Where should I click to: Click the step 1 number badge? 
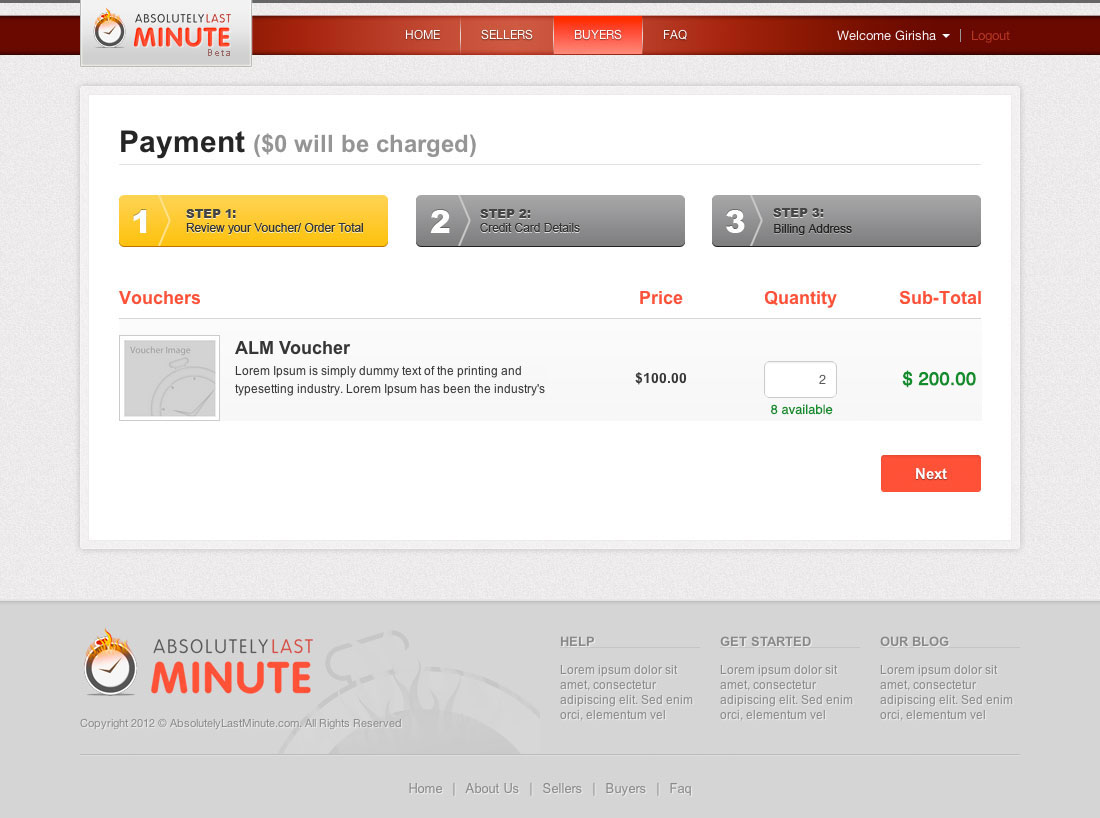pyautogui.click(x=140, y=221)
